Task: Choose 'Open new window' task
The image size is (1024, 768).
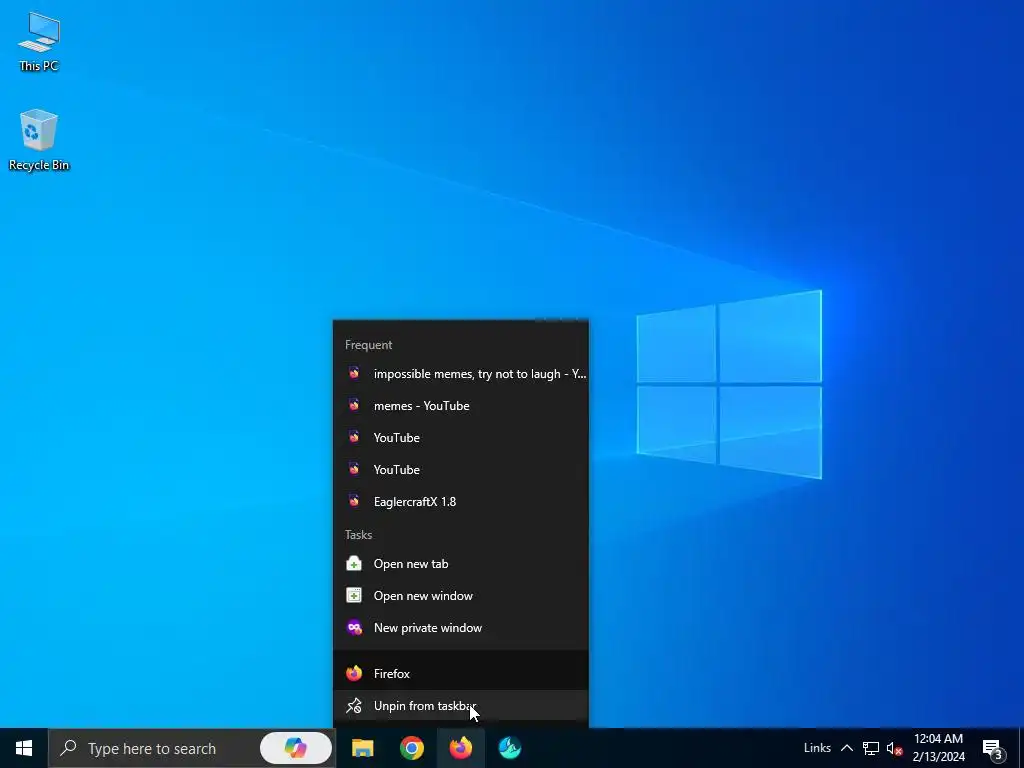Action: tap(460, 596)
